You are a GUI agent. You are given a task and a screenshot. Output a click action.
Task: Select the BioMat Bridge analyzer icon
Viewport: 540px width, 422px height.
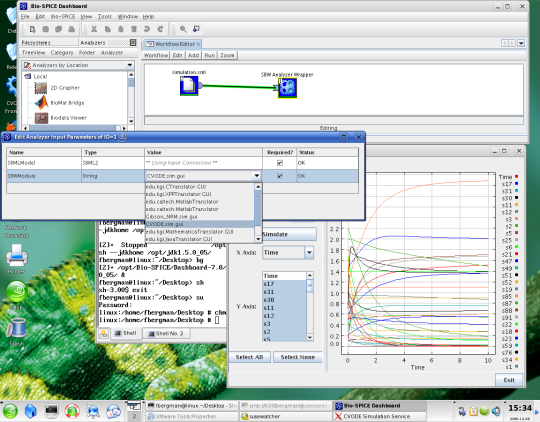click(41, 102)
